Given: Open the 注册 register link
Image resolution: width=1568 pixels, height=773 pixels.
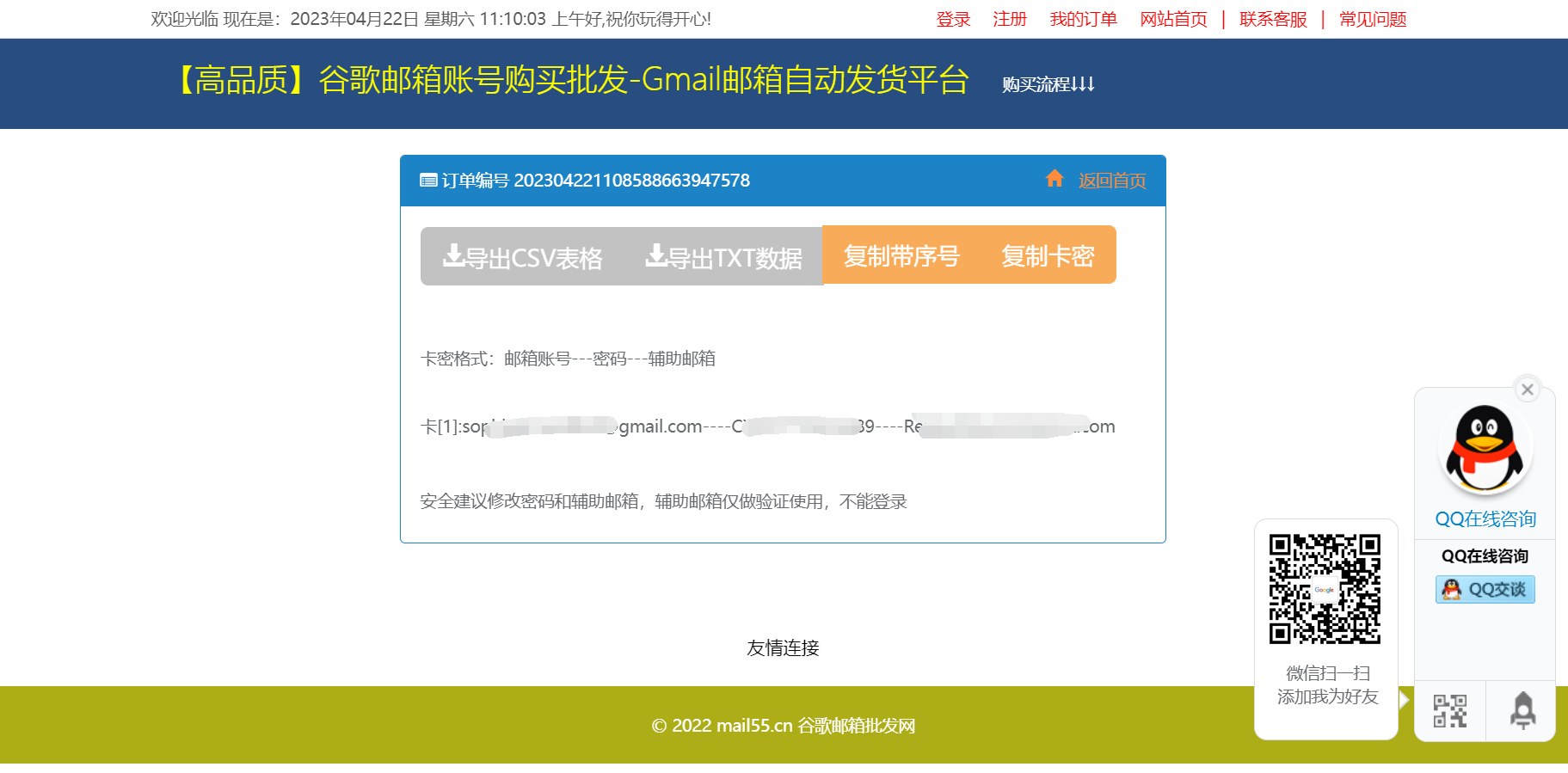Looking at the screenshot, I should pos(1010,19).
